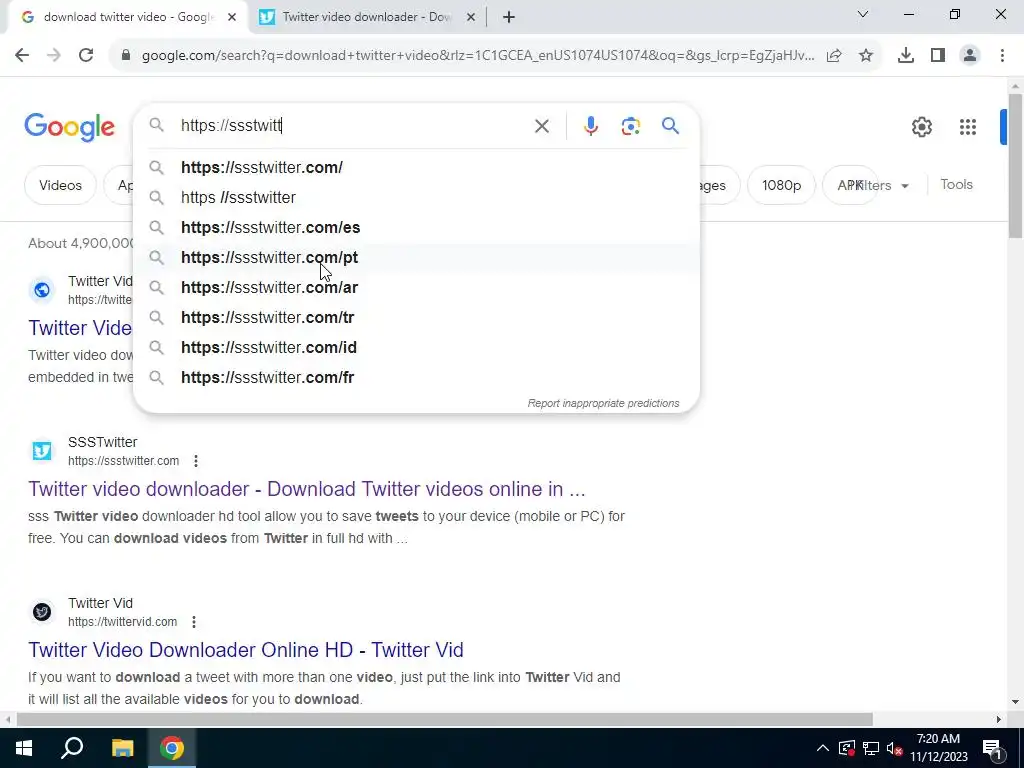1024x768 pixels.
Task: Click the Chrome taskbar icon
Action: 172,748
